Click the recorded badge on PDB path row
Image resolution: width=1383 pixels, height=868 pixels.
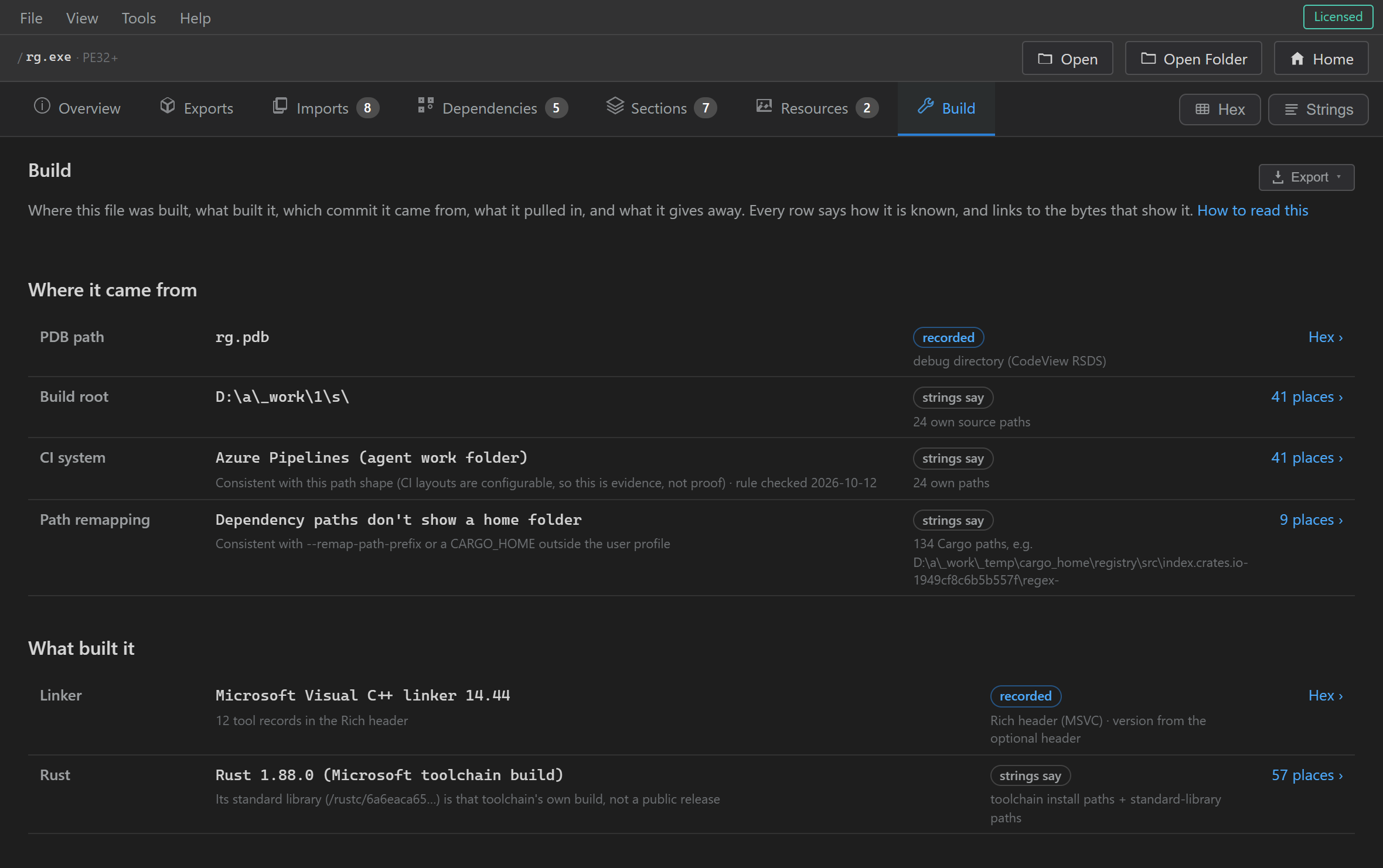coord(948,337)
